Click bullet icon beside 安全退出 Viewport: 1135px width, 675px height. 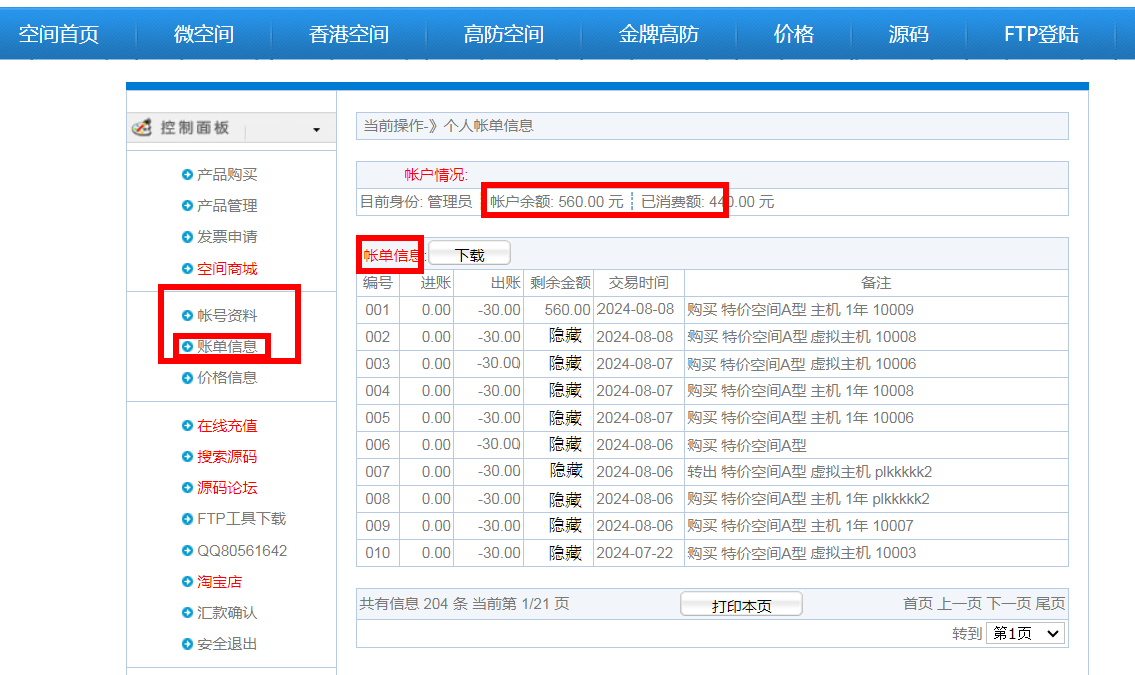click(x=187, y=644)
